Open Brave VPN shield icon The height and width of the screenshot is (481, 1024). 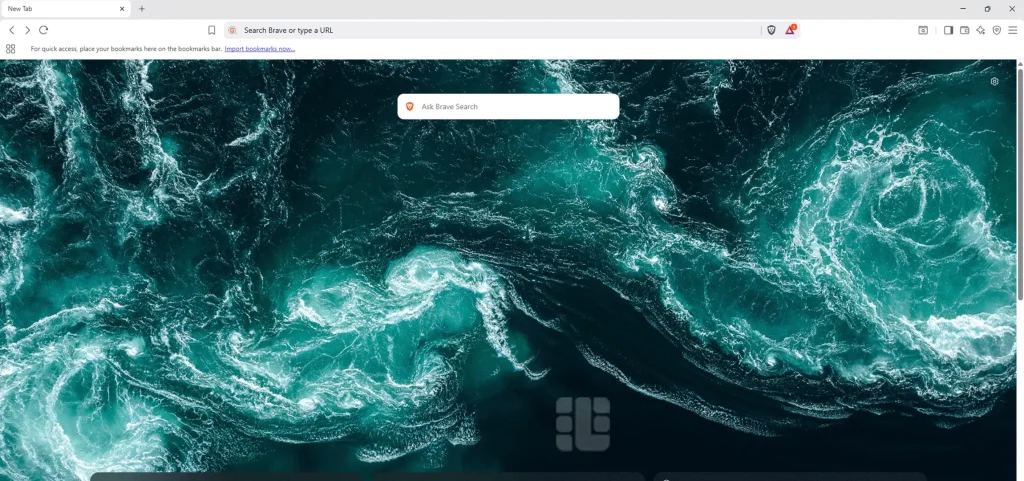coord(996,30)
